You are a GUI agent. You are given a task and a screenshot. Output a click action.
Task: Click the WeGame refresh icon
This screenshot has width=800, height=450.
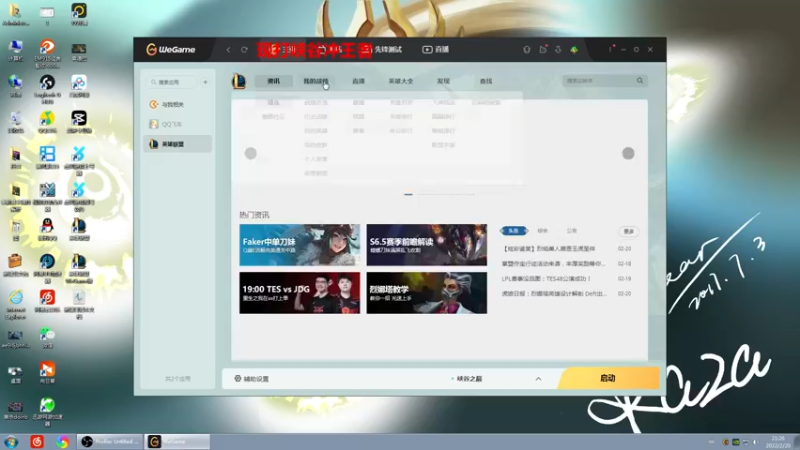244,49
